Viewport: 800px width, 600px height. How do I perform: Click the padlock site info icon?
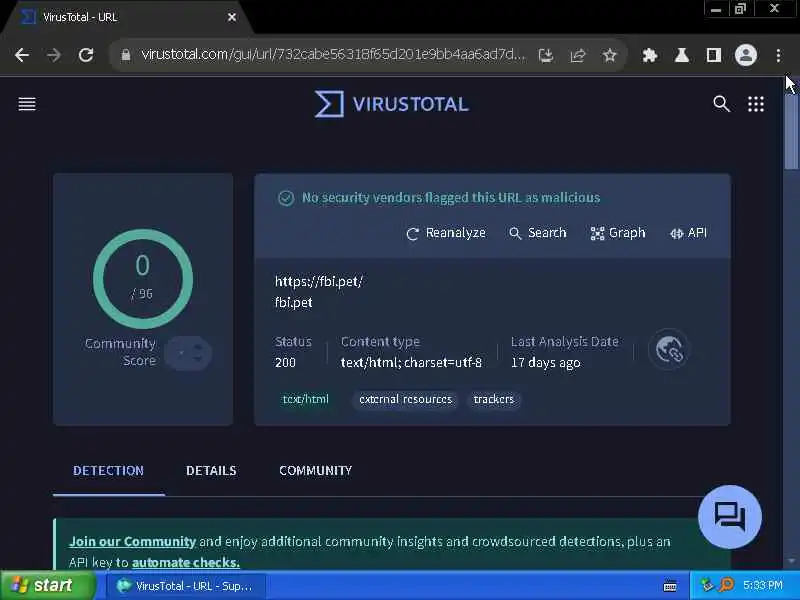[126, 55]
